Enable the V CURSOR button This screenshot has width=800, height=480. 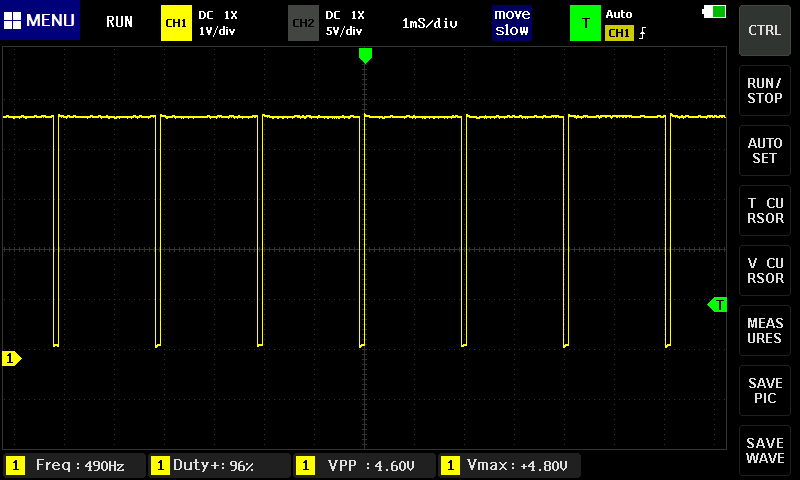pyautogui.click(x=765, y=270)
